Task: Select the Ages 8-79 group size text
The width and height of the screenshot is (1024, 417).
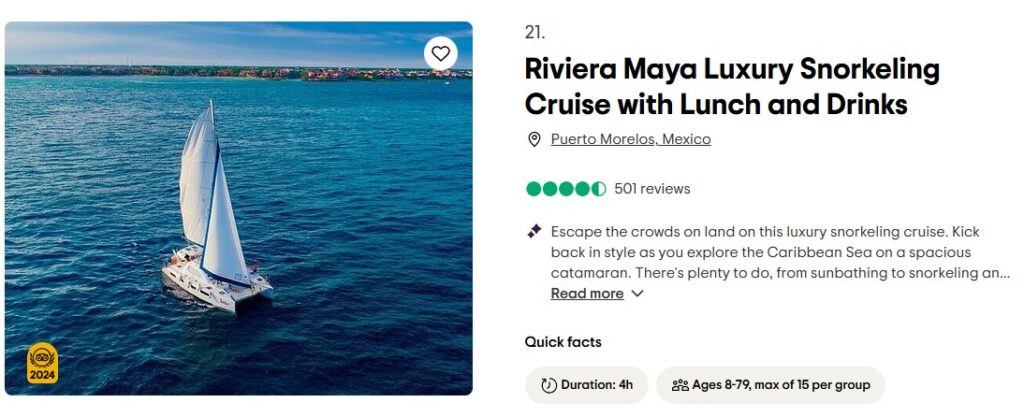Action: tap(781, 385)
